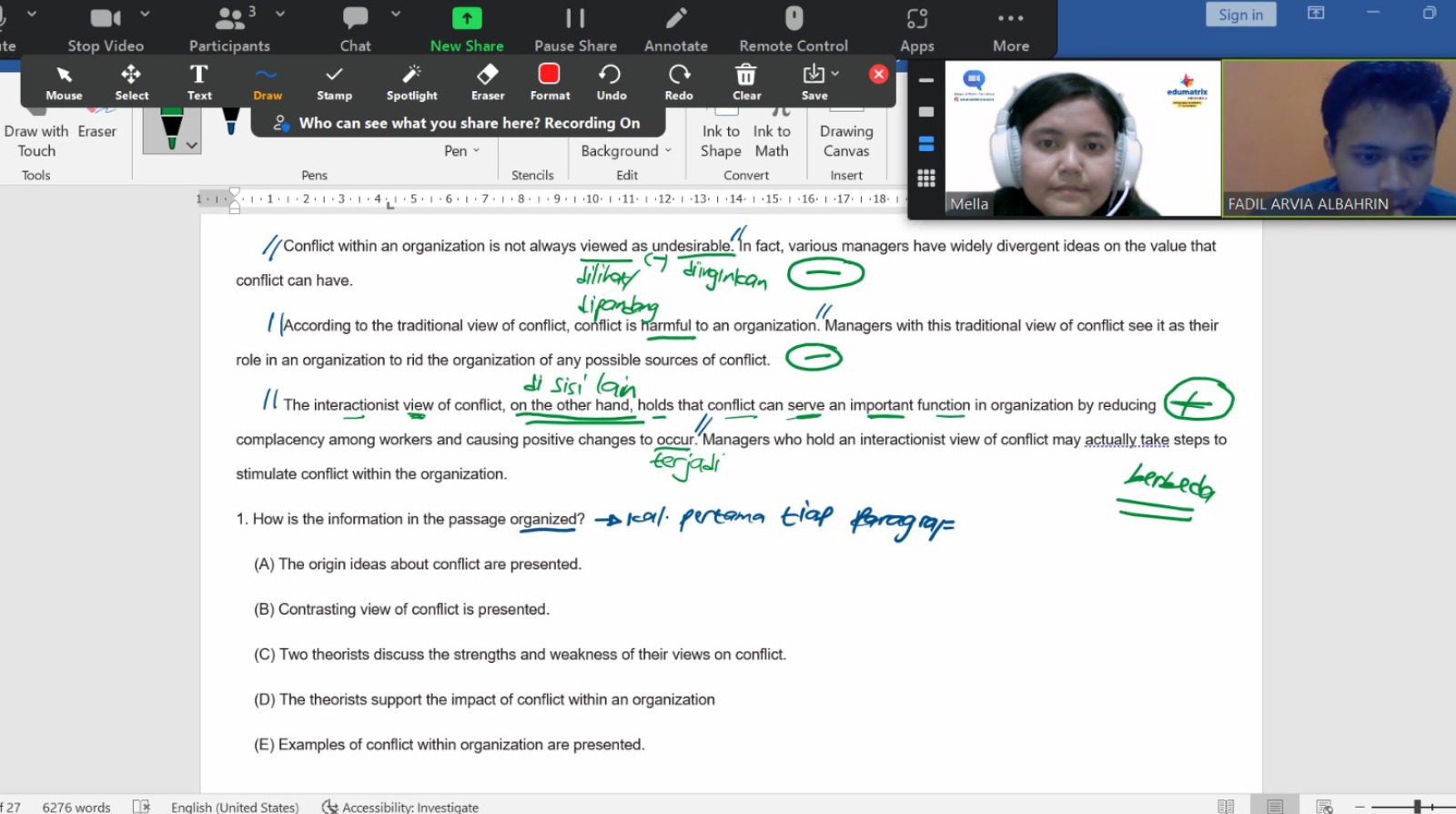The width and height of the screenshot is (1456, 814).
Task: Pick the blue pen in Pens gallery
Action: pyautogui.click(x=230, y=124)
